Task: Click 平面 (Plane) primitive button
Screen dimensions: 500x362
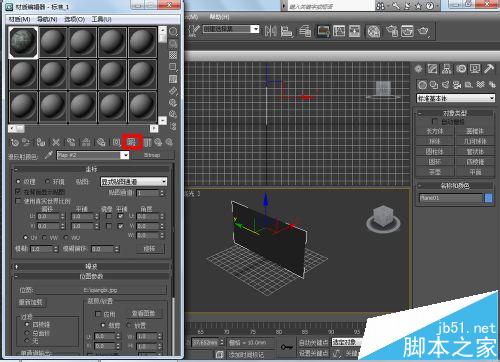Action: [475, 172]
